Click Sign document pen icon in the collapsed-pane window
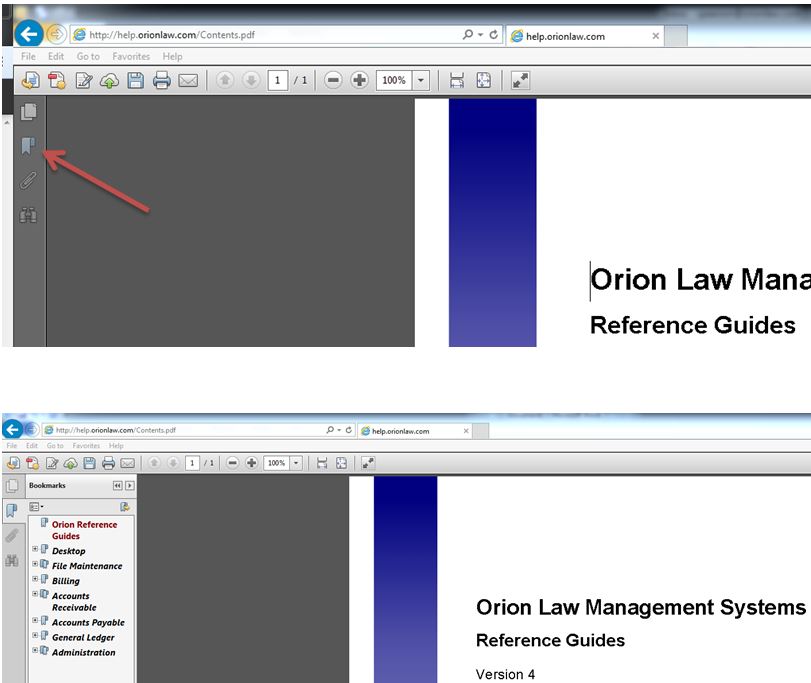This screenshot has height=683, width=811. click(x=84, y=80)
